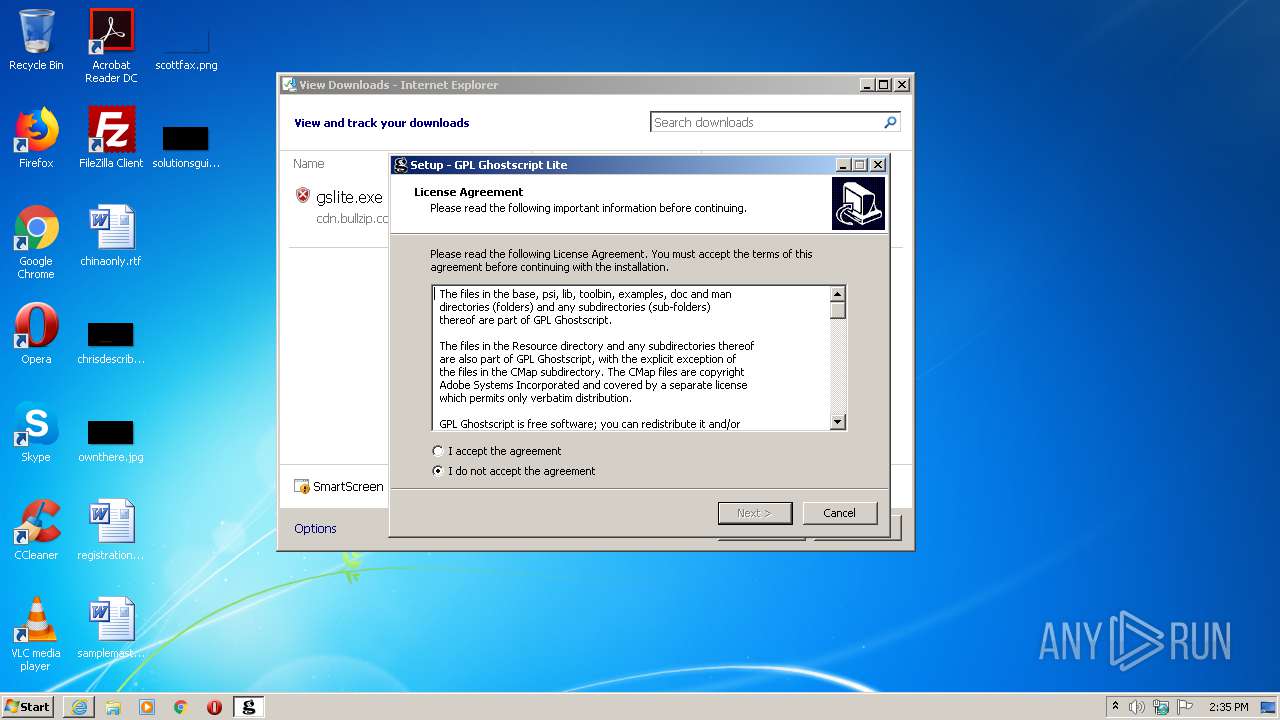The image size is (1280, 720).
Task: Click Internet Explorer taskbar icon
Action: tap(79, 707)
